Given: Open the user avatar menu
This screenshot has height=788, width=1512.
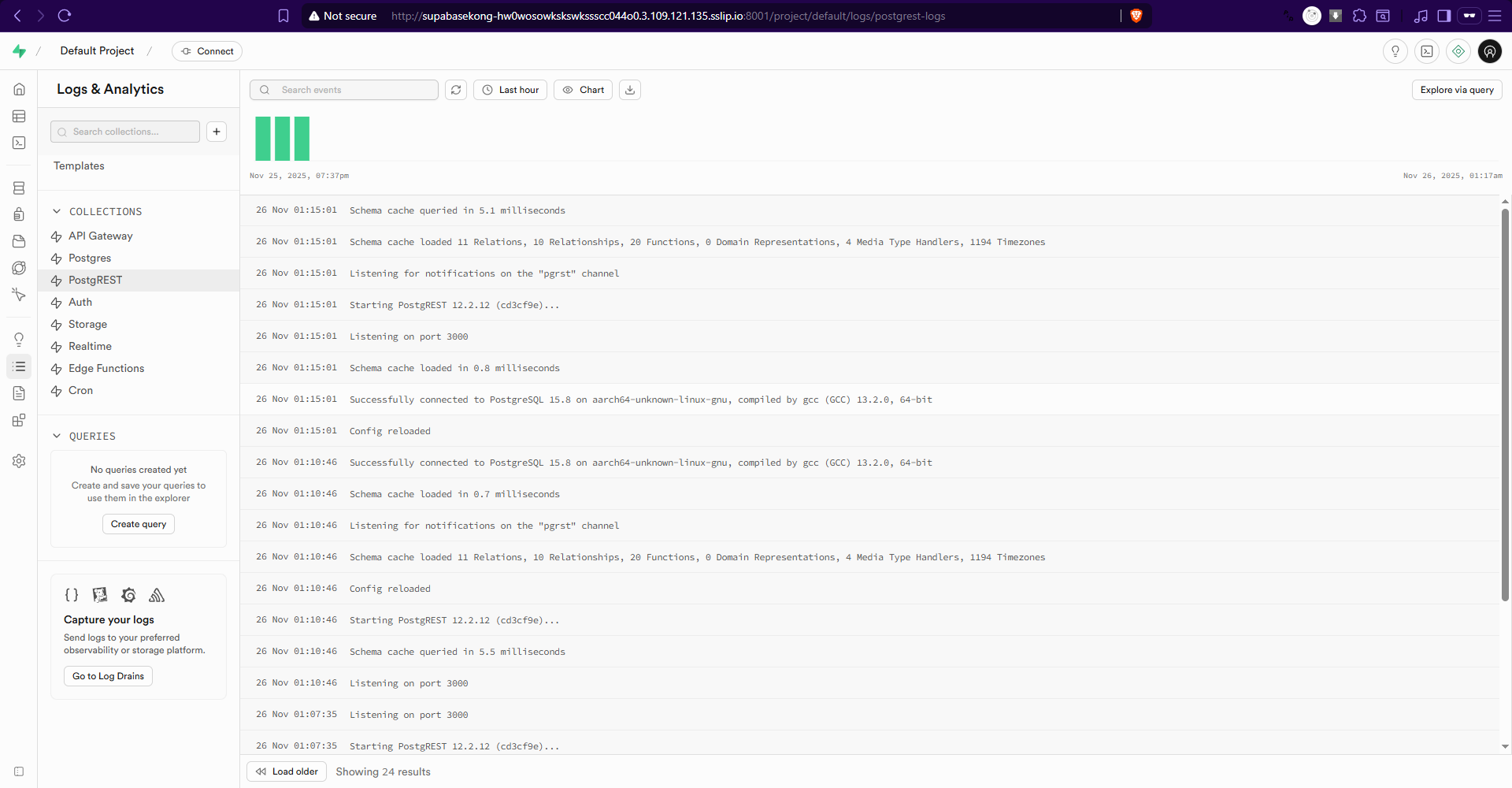Looking at the screenshot, I should (1490, 51).
